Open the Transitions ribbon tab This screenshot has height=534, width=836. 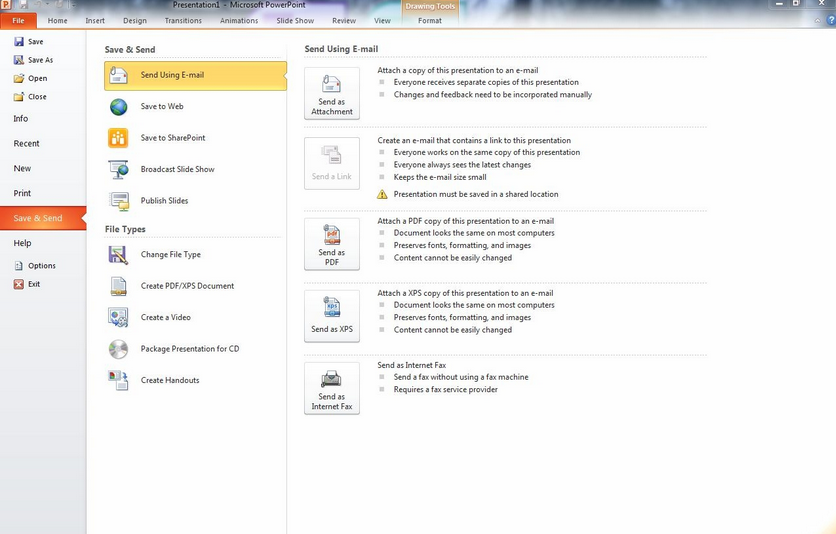pos(183,21)
